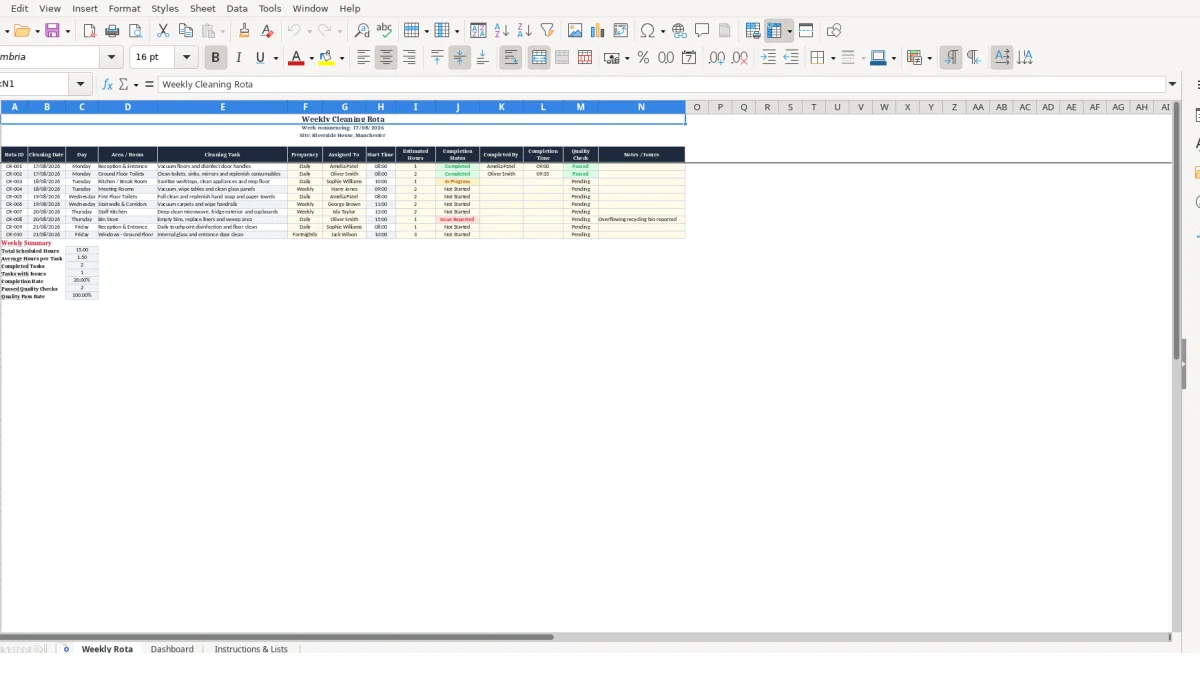The width and height of the screenshot is (1200, 675).
Task: Insert a comment
Action: click(702, 31)
